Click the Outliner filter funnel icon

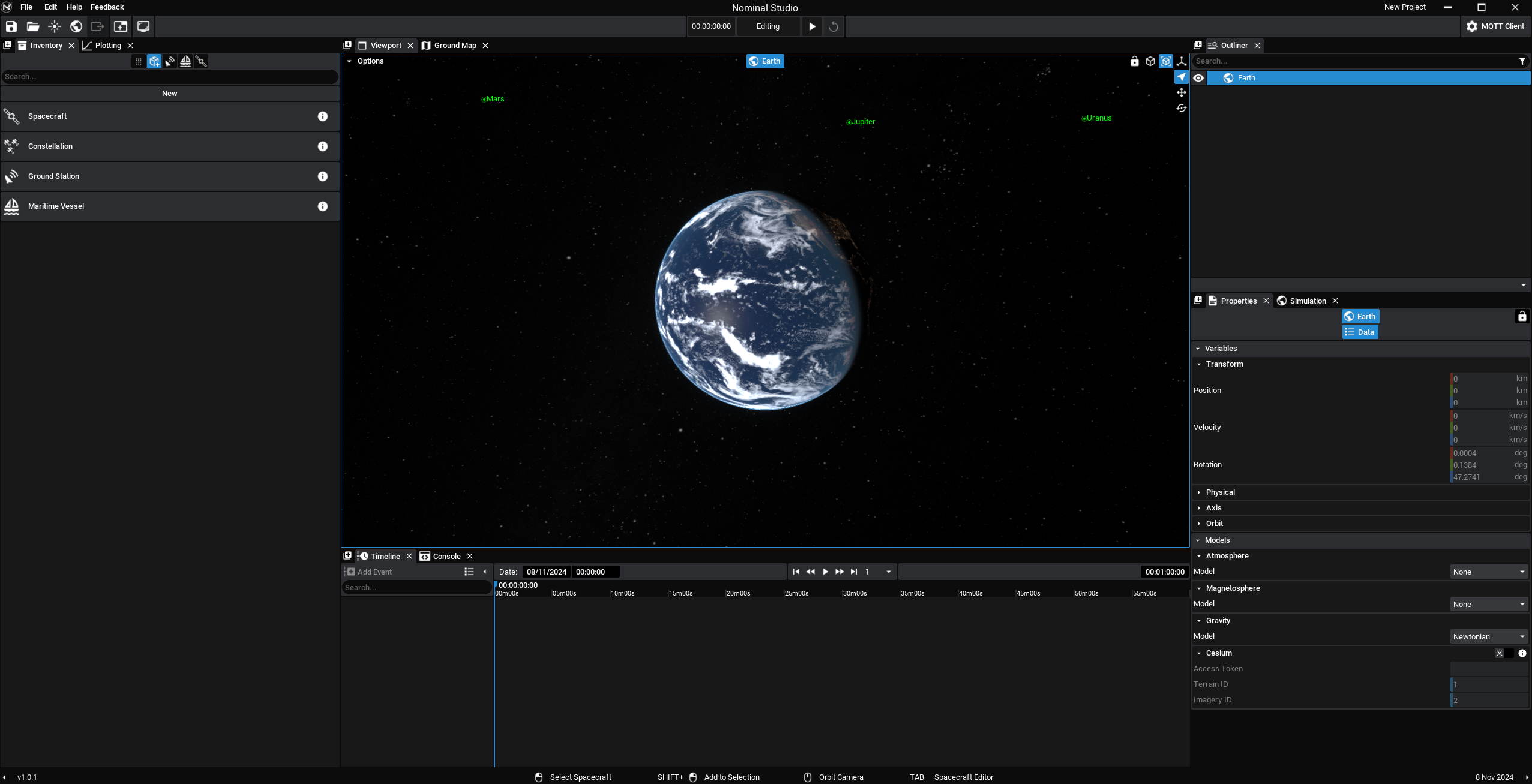[x=1522, y=61]
